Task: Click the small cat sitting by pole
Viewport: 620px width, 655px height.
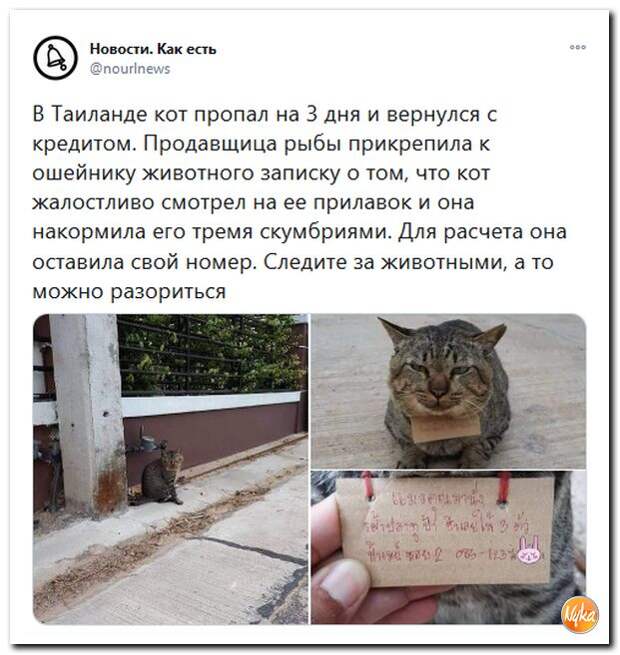Action: [x=162, y=476]
